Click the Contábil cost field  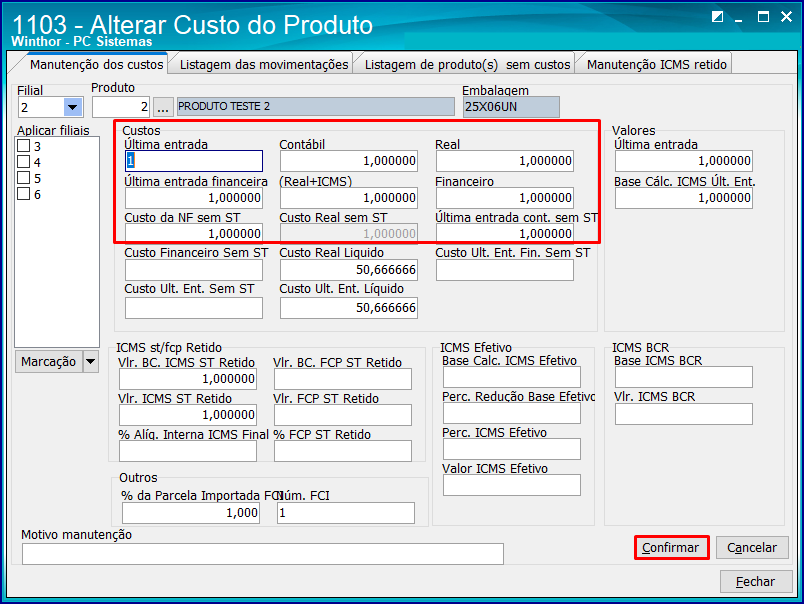coord(349,161)
